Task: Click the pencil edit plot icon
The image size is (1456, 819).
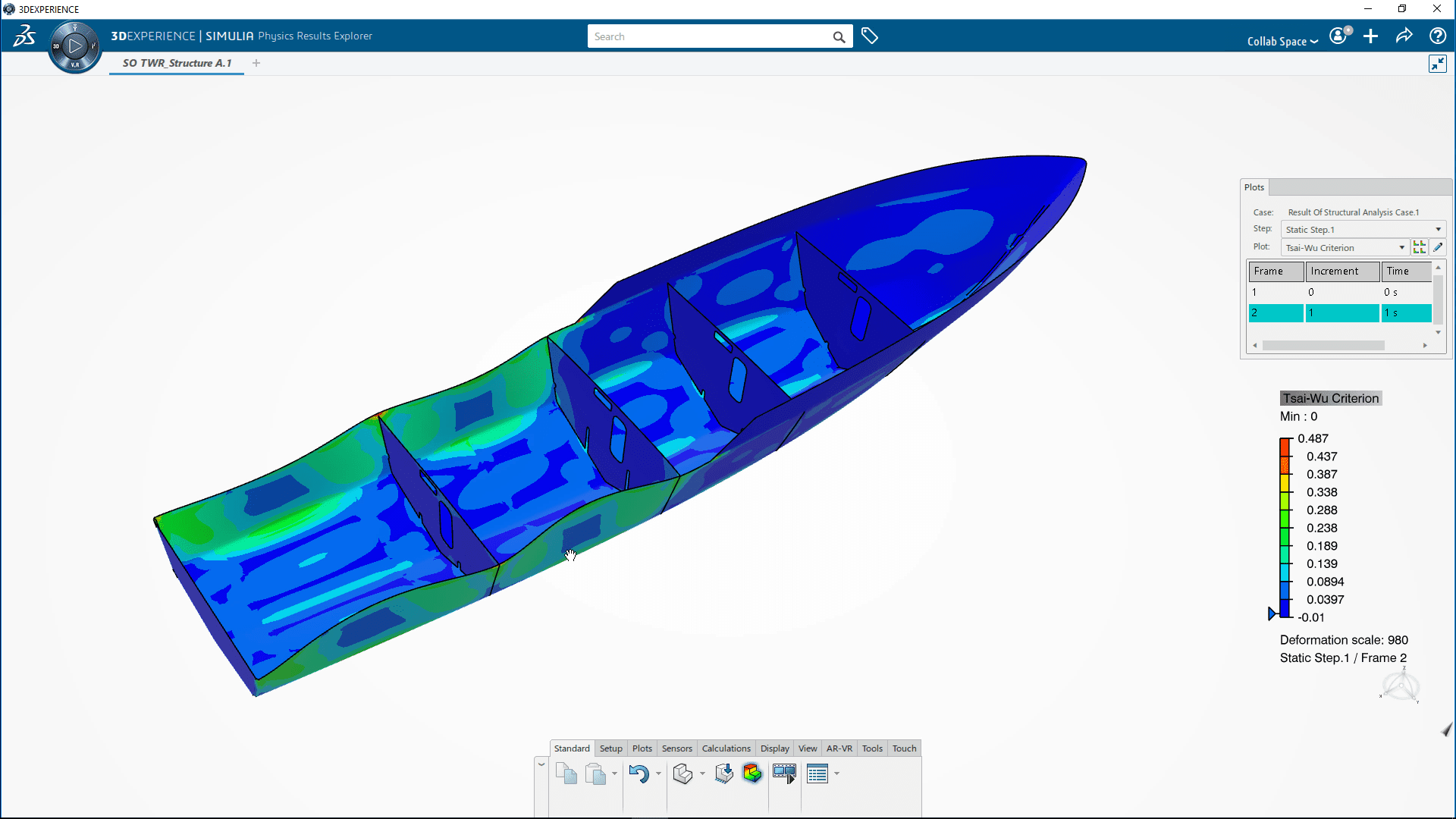Action: 1438,247
